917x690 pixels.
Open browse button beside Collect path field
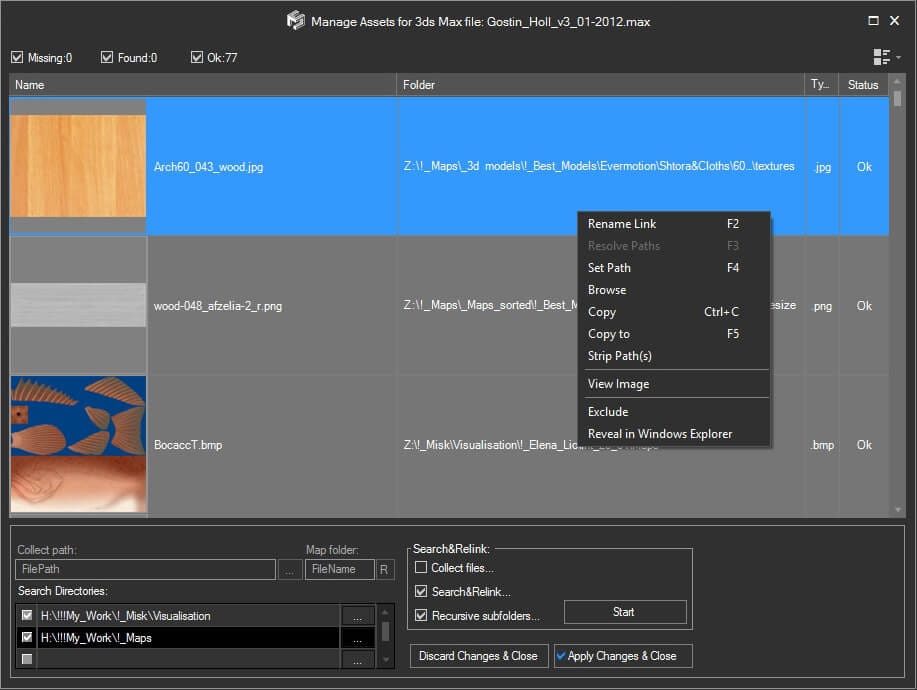tap(289, 570)
